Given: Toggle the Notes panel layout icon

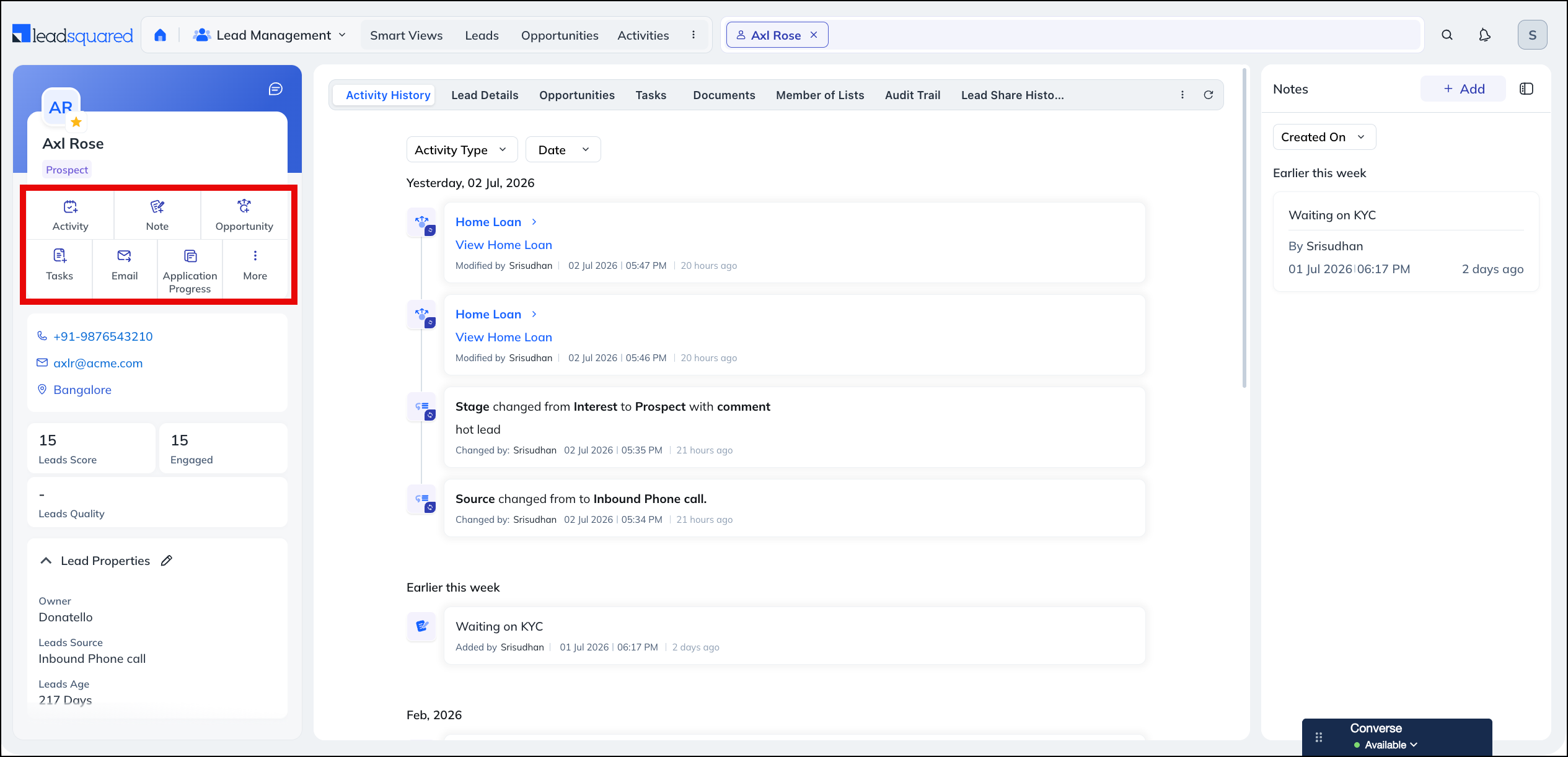Looking at the screenshot, I should [x=1526, y=89].
